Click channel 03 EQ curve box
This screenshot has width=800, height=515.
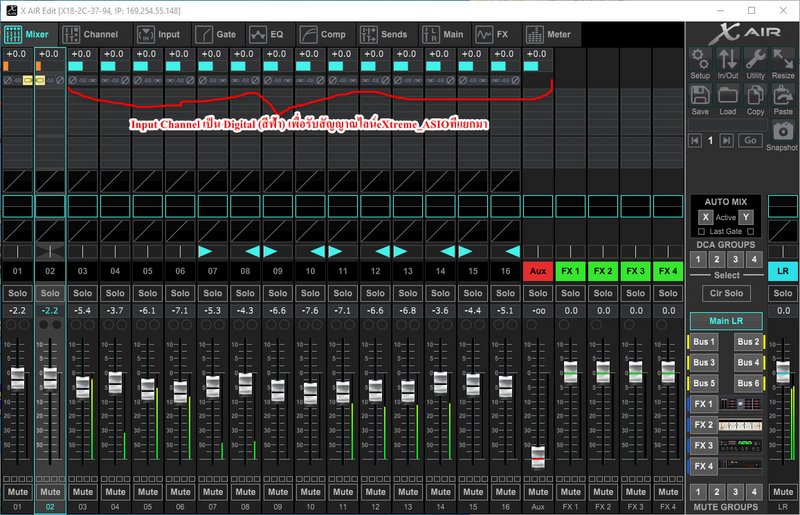pos(83,206)
